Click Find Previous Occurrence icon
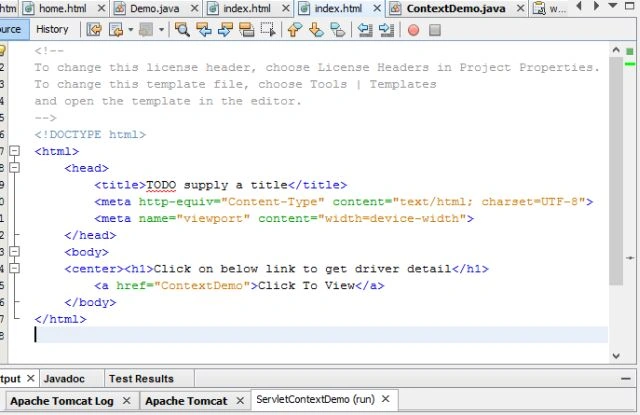The width and height of the screenshot is (640, 415). (x=204, y=30)
